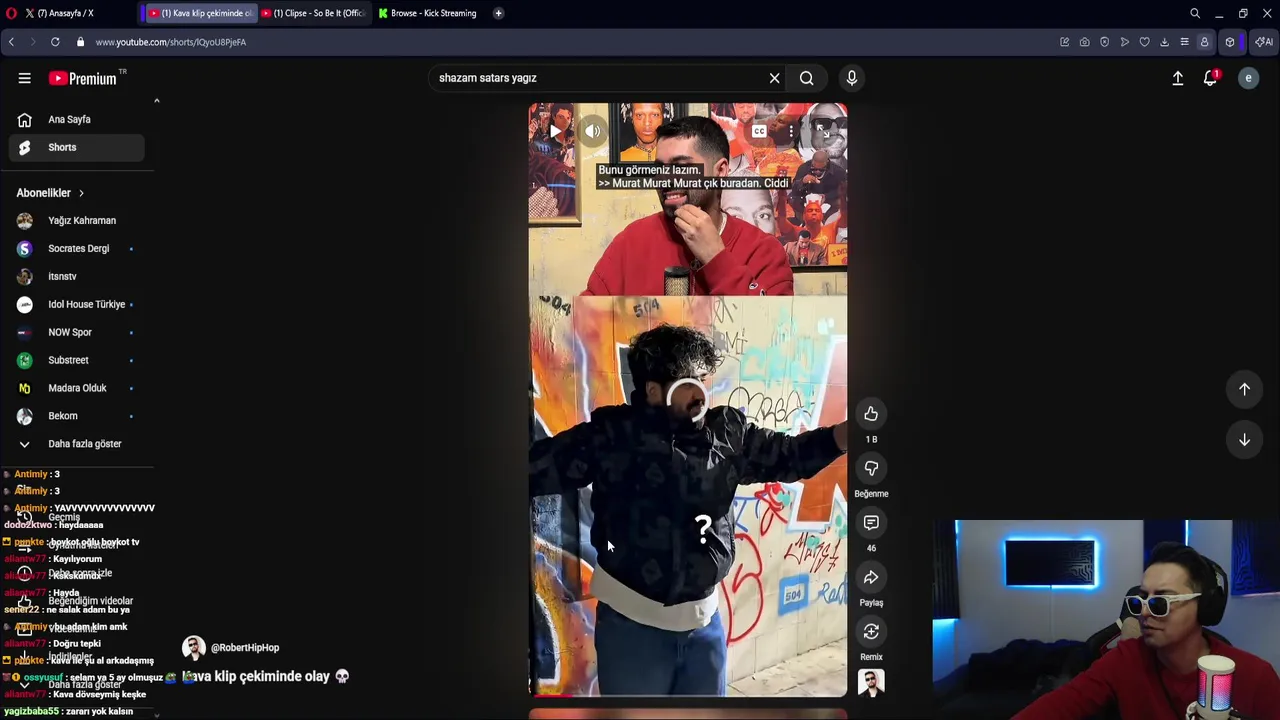Open the browser extensions cube icon
Viewport: 1280px width, 720px height.
click(1230, 42)
